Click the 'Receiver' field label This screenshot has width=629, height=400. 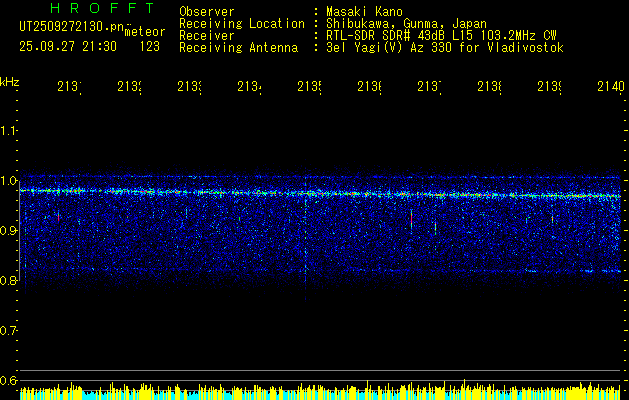(207, 36)
